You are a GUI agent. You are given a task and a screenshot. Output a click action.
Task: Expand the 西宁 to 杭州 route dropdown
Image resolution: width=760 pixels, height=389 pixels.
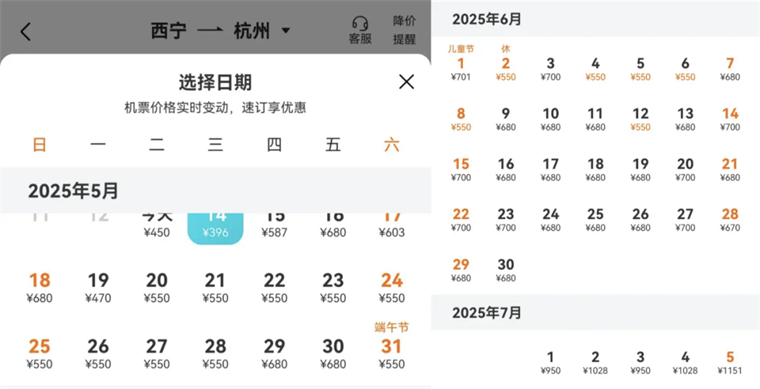pos(286,31)
